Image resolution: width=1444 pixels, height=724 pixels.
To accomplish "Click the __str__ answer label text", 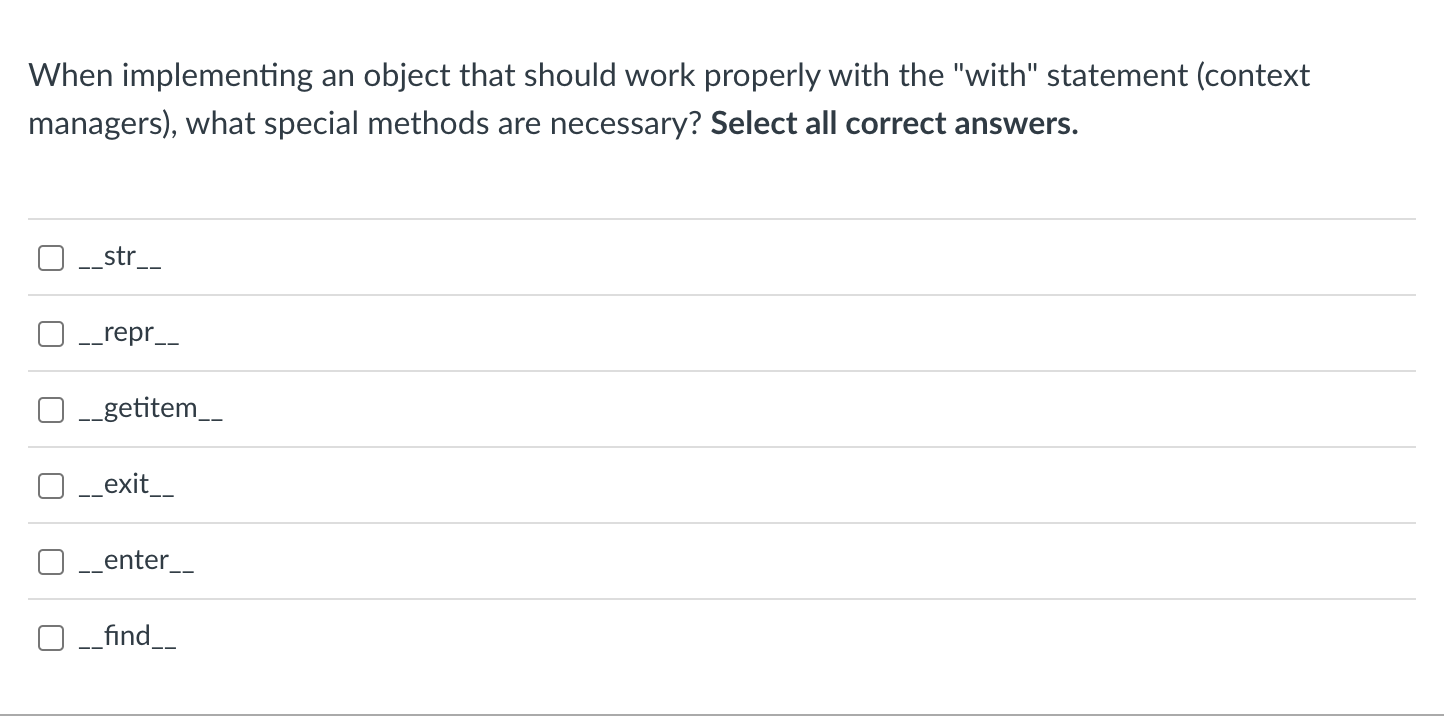I will [x=121, y=258].
